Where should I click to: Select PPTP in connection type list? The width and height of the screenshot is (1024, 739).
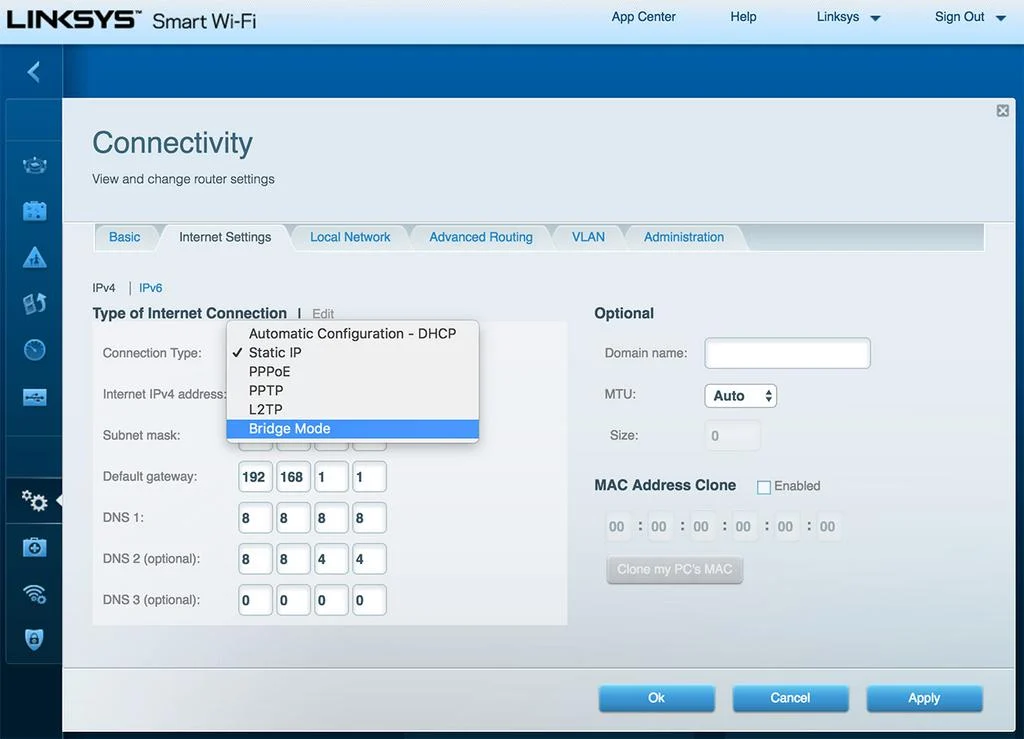coord(353,390)
